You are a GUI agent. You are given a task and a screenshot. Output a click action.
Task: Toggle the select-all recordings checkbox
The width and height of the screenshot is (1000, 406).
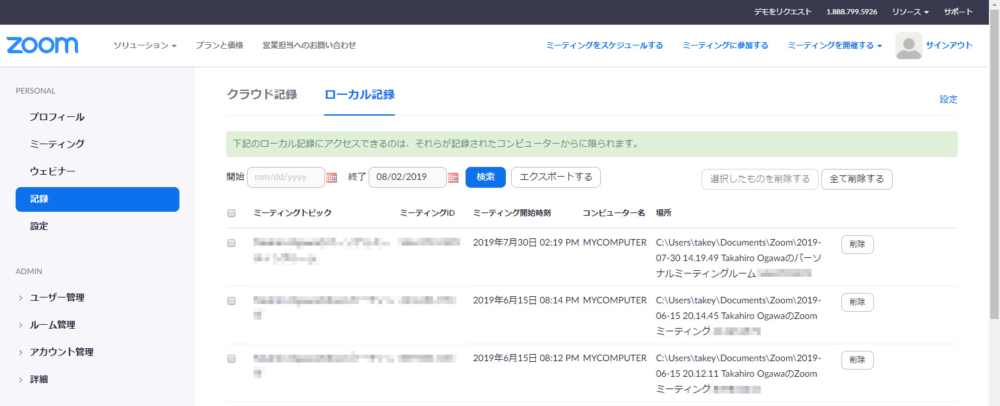click(x=232, y=213)
